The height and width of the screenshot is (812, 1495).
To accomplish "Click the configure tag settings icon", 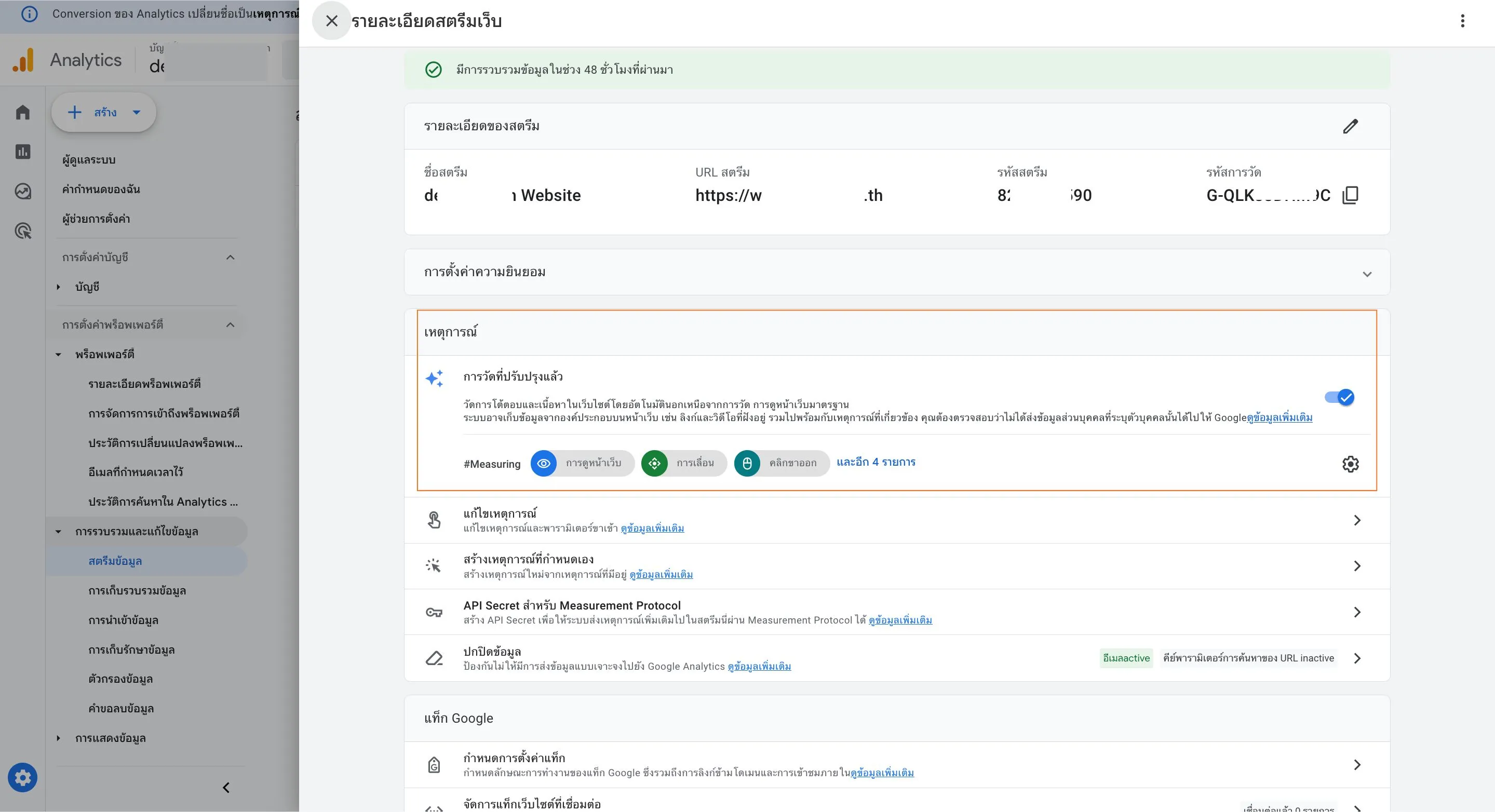I will [434, 765].
